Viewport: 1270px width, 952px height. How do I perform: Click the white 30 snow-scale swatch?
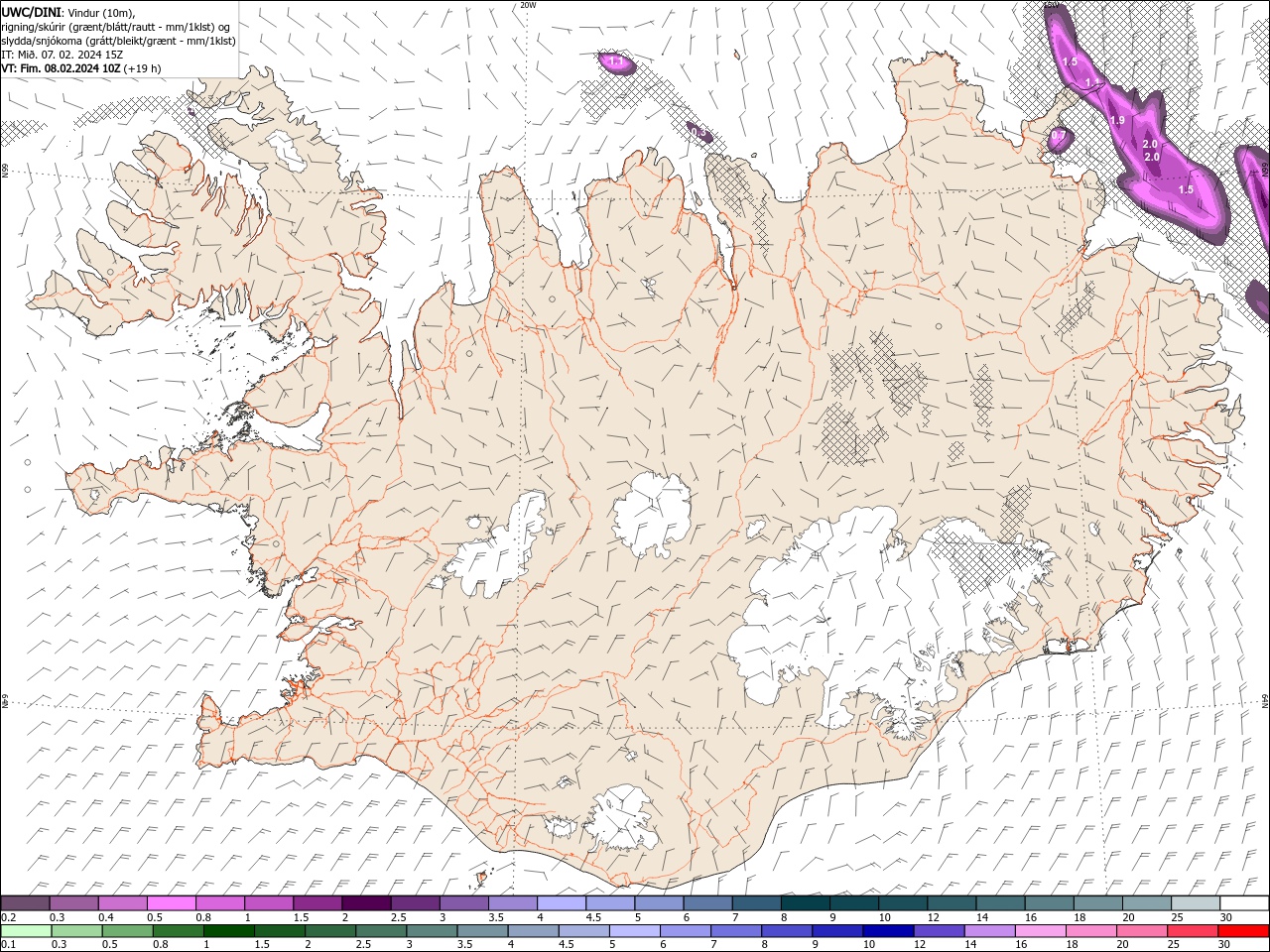pyautogui.click(x=1244, y=903)
